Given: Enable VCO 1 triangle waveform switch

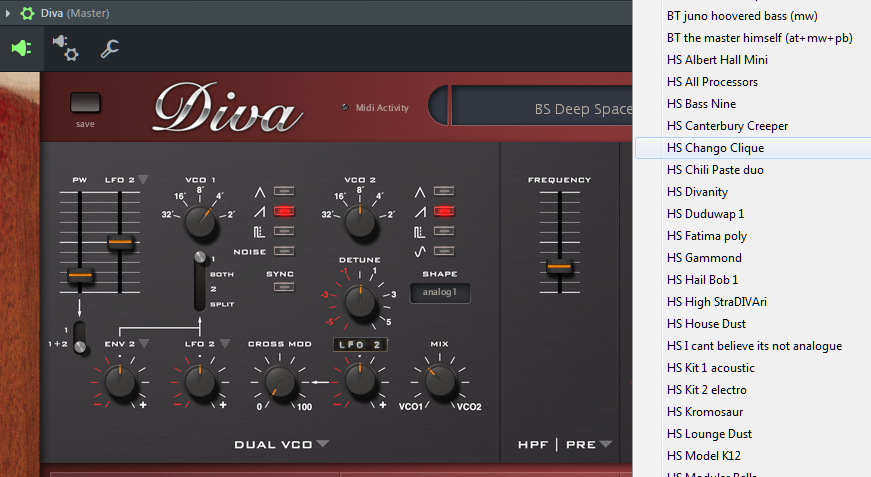Looking at the screenshot, I should (284, 192).
